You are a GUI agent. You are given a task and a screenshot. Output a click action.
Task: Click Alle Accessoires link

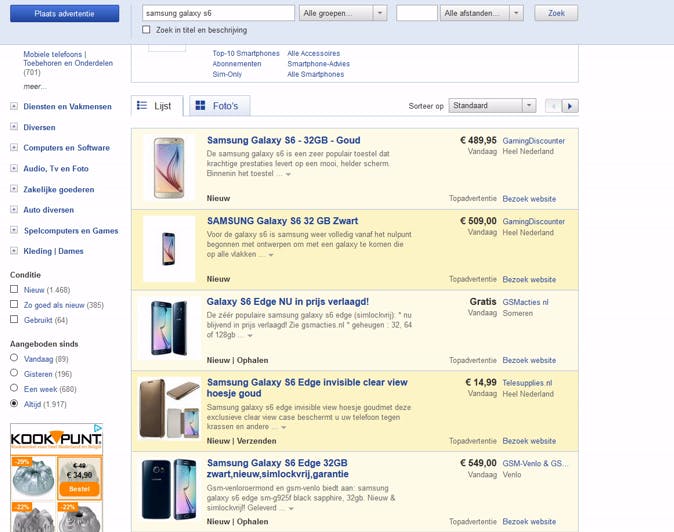click(x=313, y=53)
